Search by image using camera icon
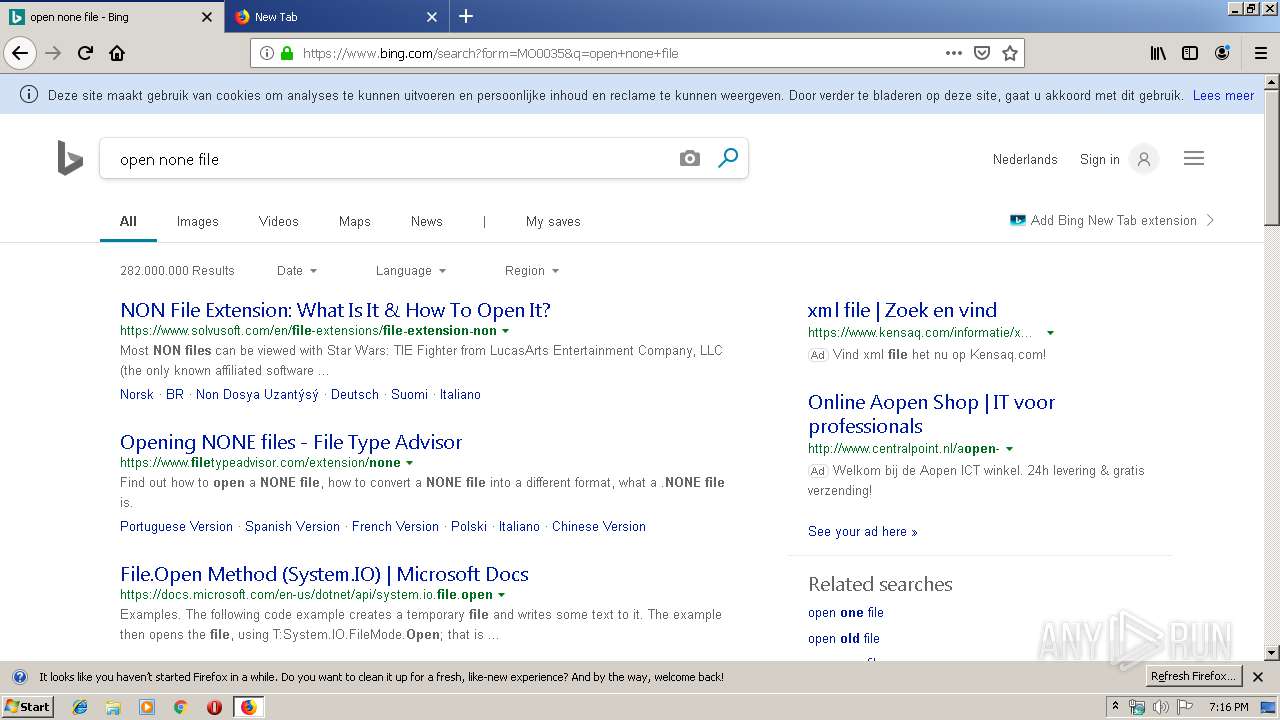Image resolution: width=1280 pixels, height=720 pixels. click(x=690, y=158)
